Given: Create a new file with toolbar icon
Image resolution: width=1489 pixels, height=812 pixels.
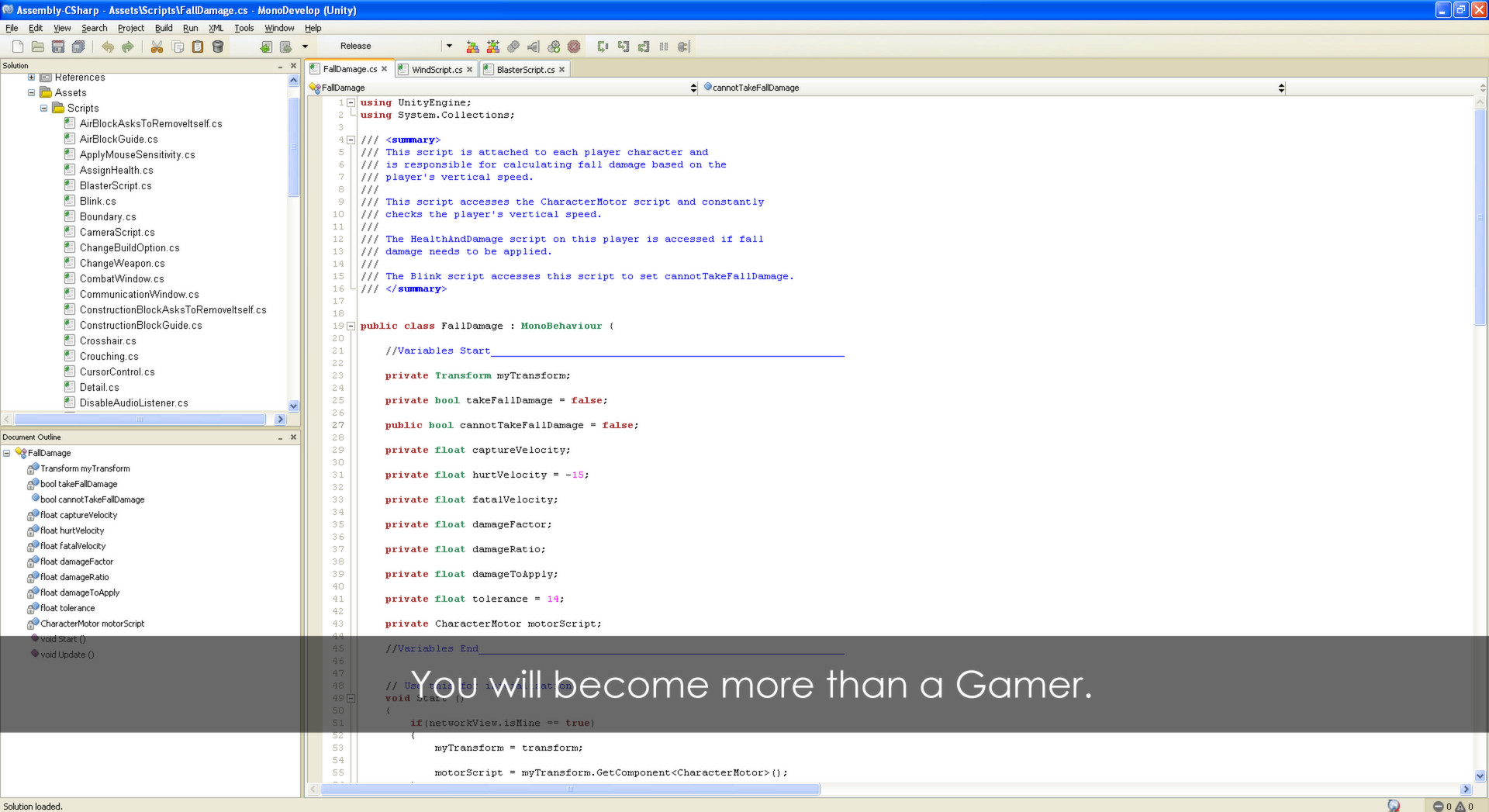Looking at the screenshot, I should [x=17, y=47].
